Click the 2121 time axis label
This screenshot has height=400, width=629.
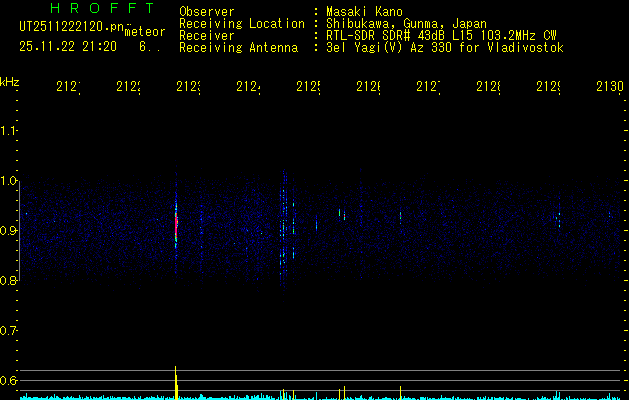(x=68, y=87)
